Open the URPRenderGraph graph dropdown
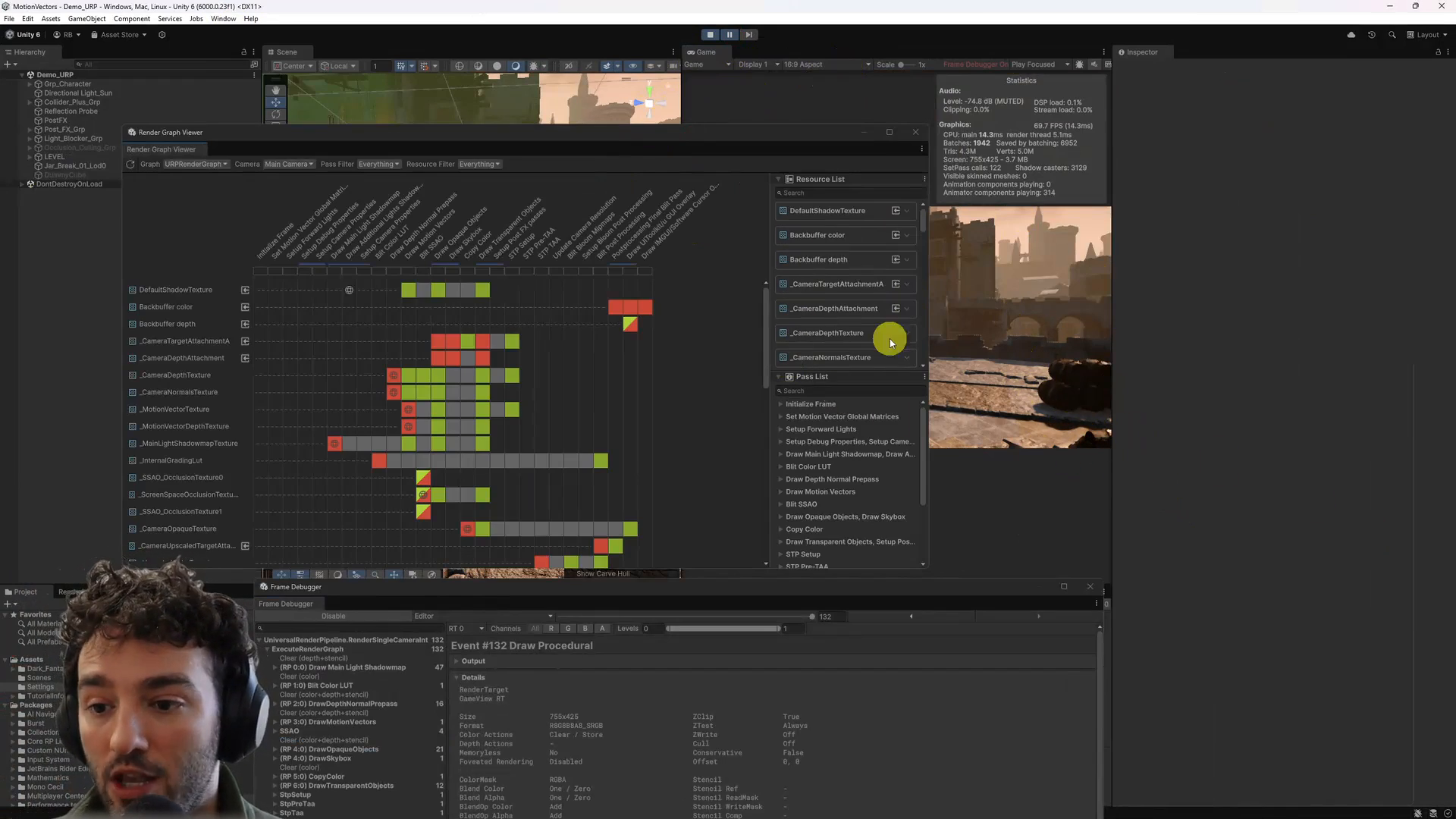Screen dimensions: 1456x819 [196, 164]
